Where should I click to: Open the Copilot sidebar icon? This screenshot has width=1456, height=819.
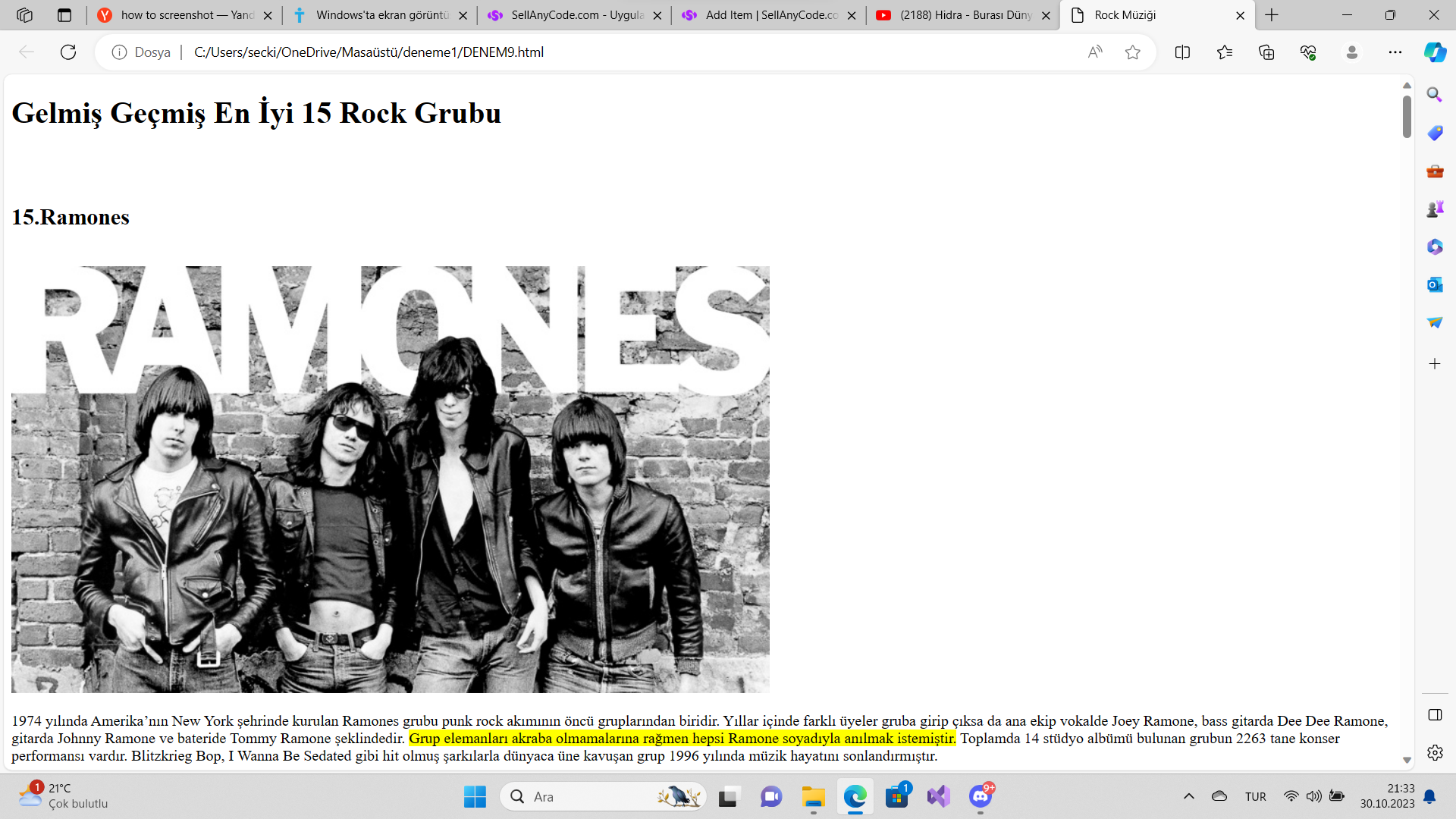point(1434,52)
